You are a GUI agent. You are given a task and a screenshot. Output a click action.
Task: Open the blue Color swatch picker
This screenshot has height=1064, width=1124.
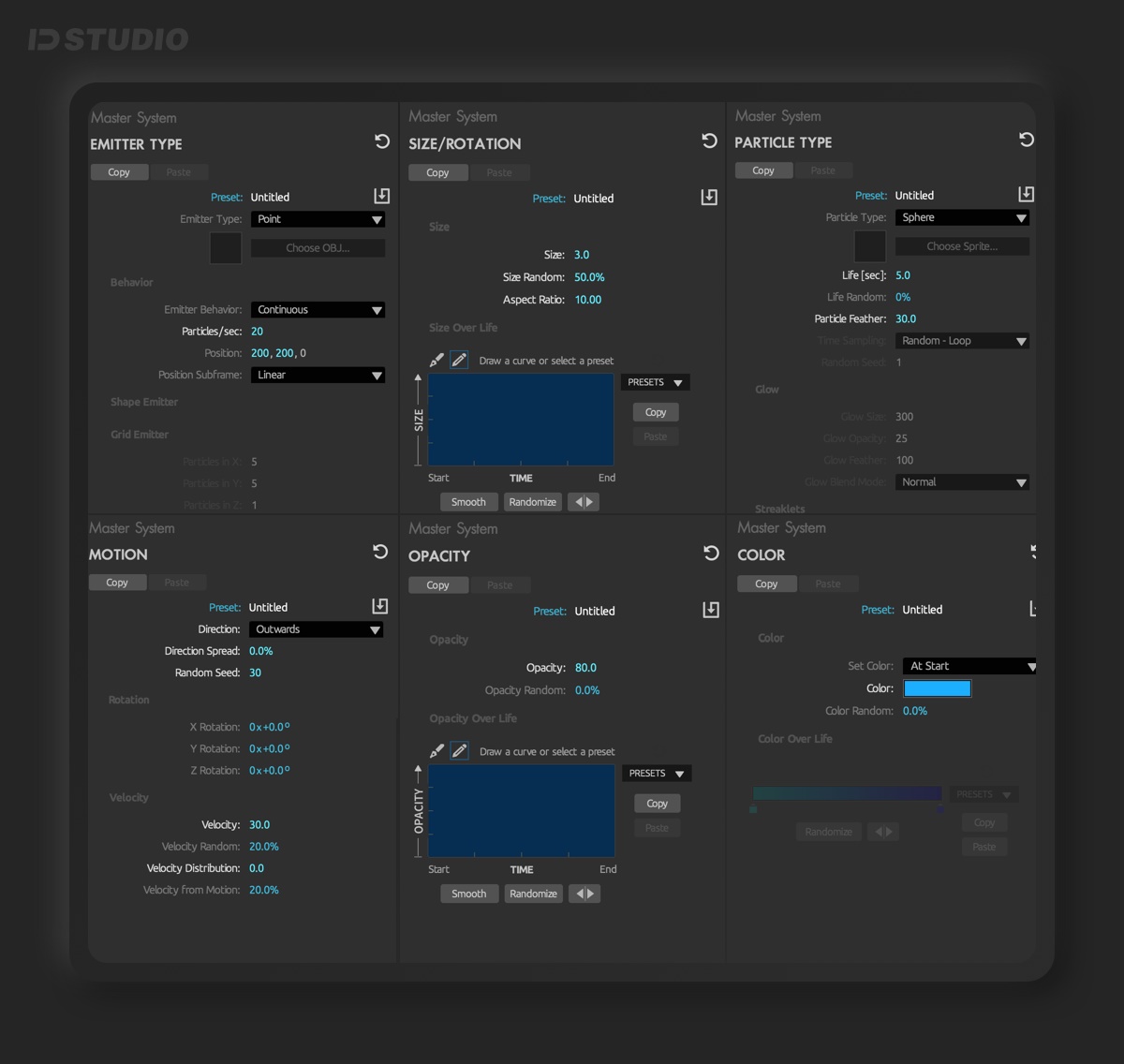pos(937,688)
